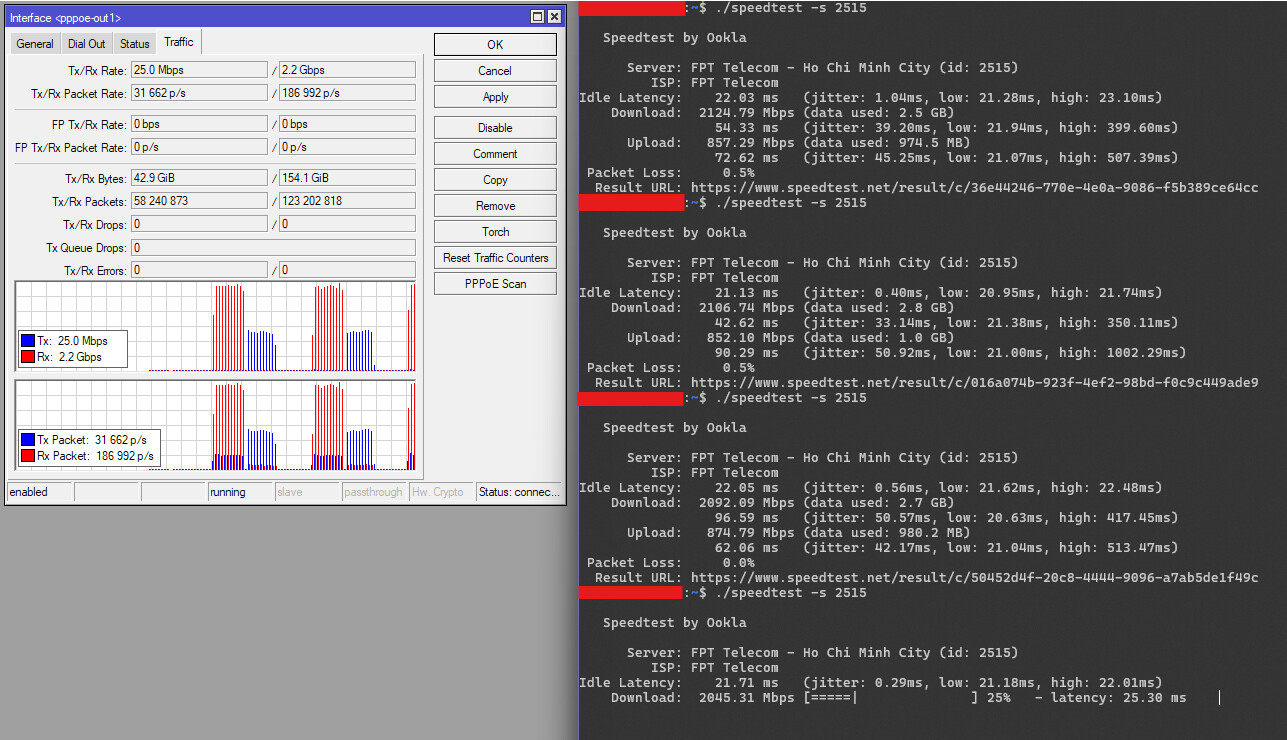This screenshot has width=1287, height=740.
Task: Remove the pppoe-out1 interface
Action: tap(495, 206)
